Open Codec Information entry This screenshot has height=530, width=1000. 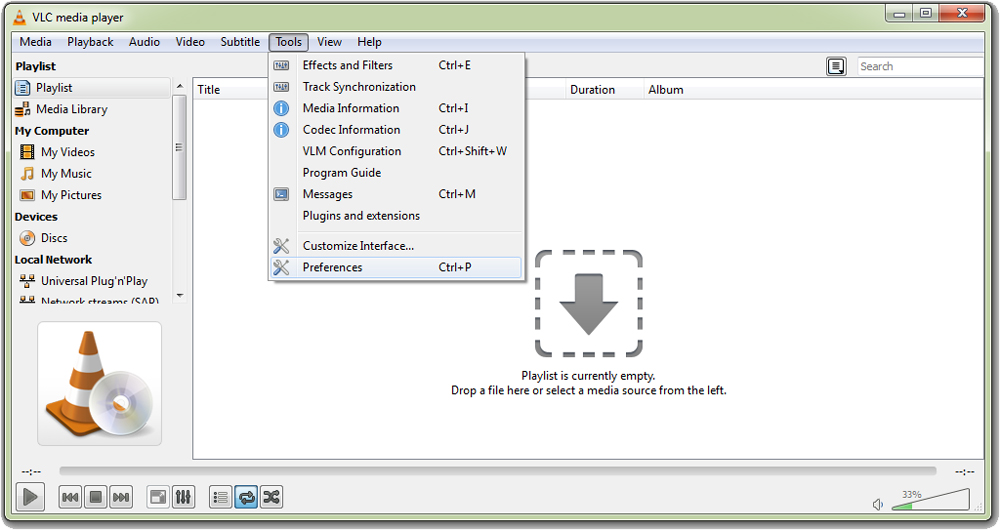[x=395, y=129]
